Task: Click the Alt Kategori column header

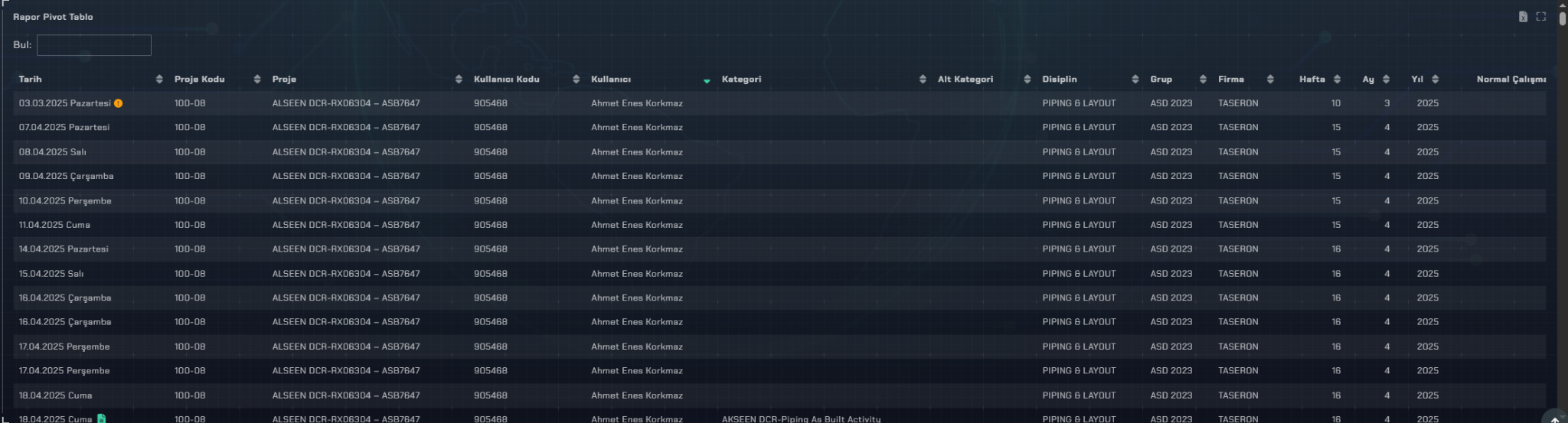Action: pos(965,80)
